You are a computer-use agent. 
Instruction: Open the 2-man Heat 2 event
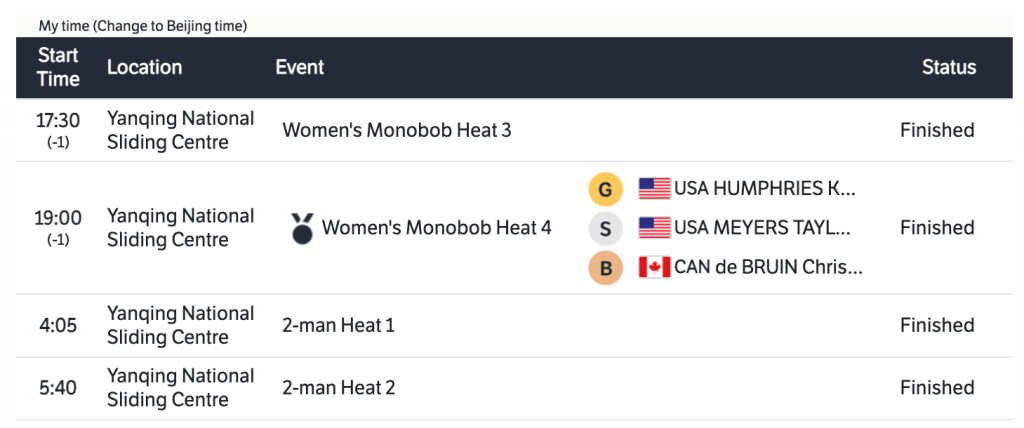tap(338, 387)
